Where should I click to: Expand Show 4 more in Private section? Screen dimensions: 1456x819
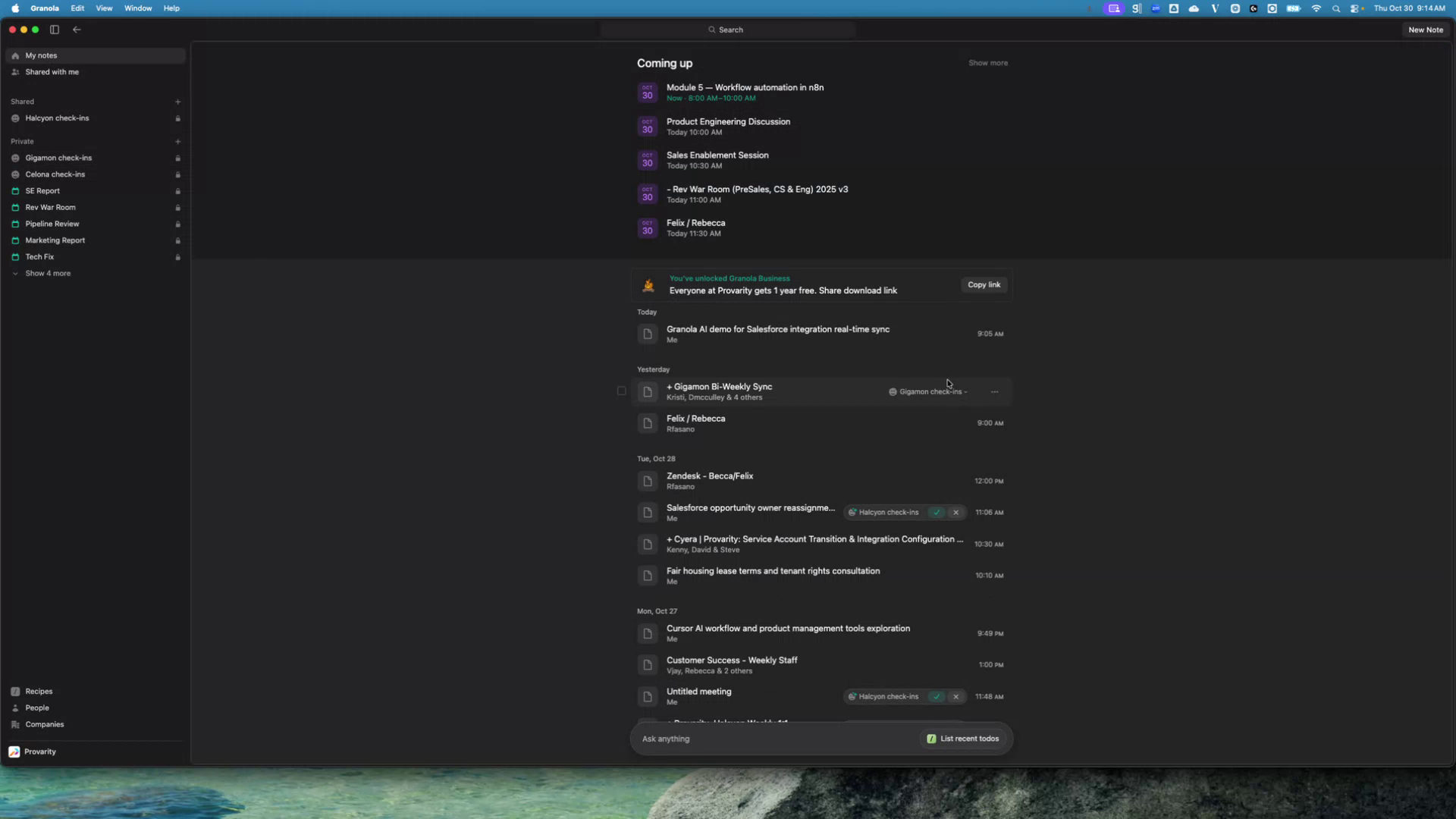[47, 274]
